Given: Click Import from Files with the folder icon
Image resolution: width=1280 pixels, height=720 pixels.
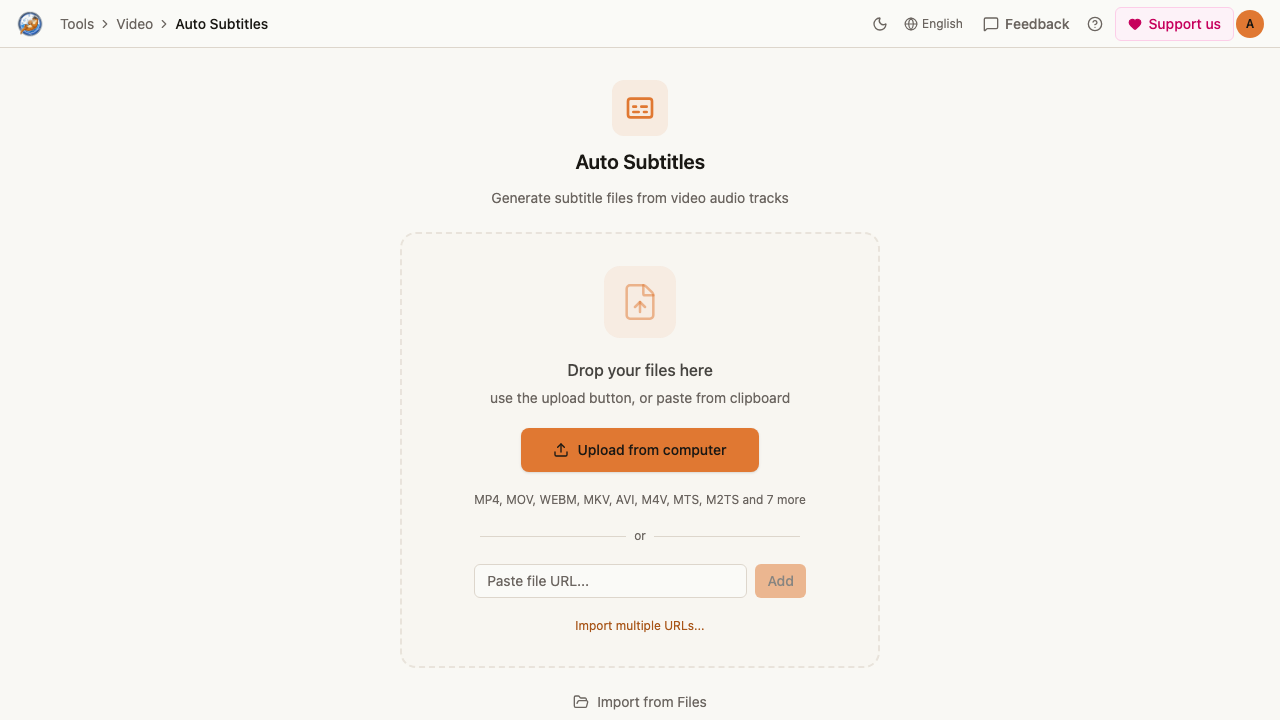Looking at the screenshot, I should tap(640, 702).
